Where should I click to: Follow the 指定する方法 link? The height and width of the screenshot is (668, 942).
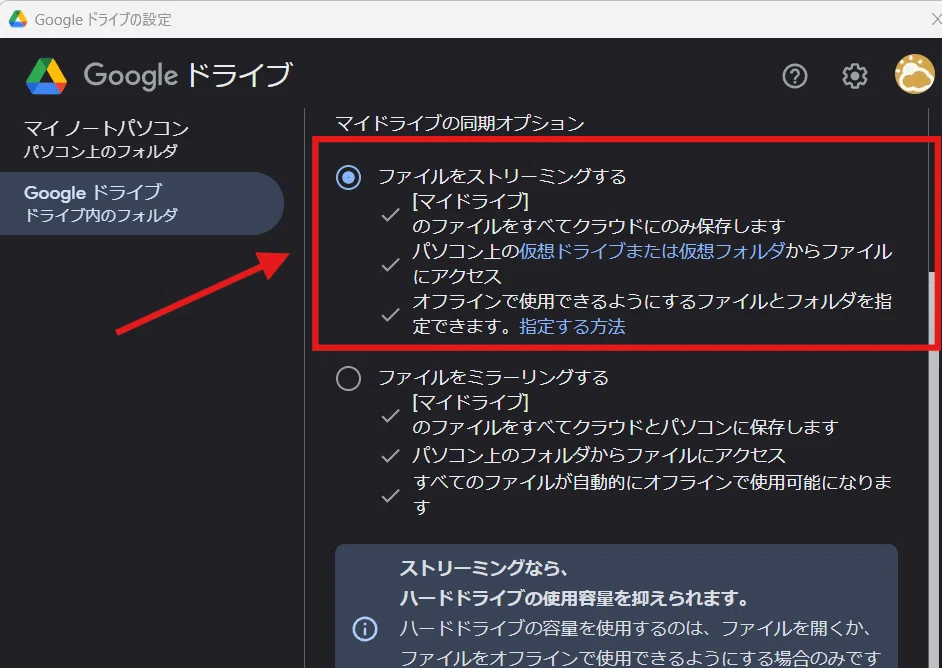tap(572, 326)
